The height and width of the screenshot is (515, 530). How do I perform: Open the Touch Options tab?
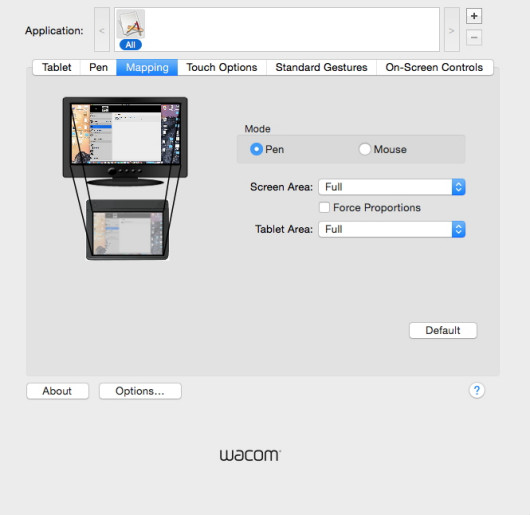click(x=222, y=67)
